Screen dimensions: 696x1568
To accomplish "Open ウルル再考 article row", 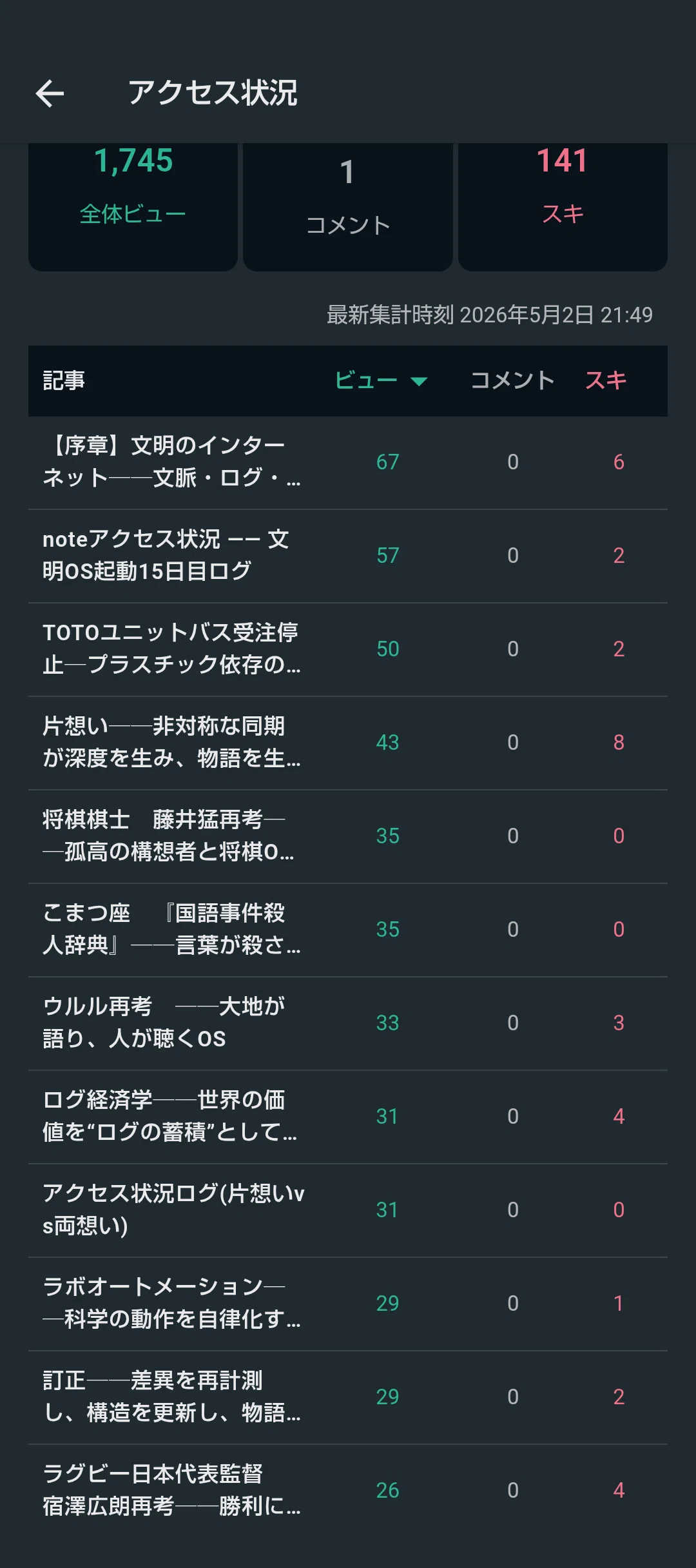I will pyautogui.click(x=348, y=1023).
